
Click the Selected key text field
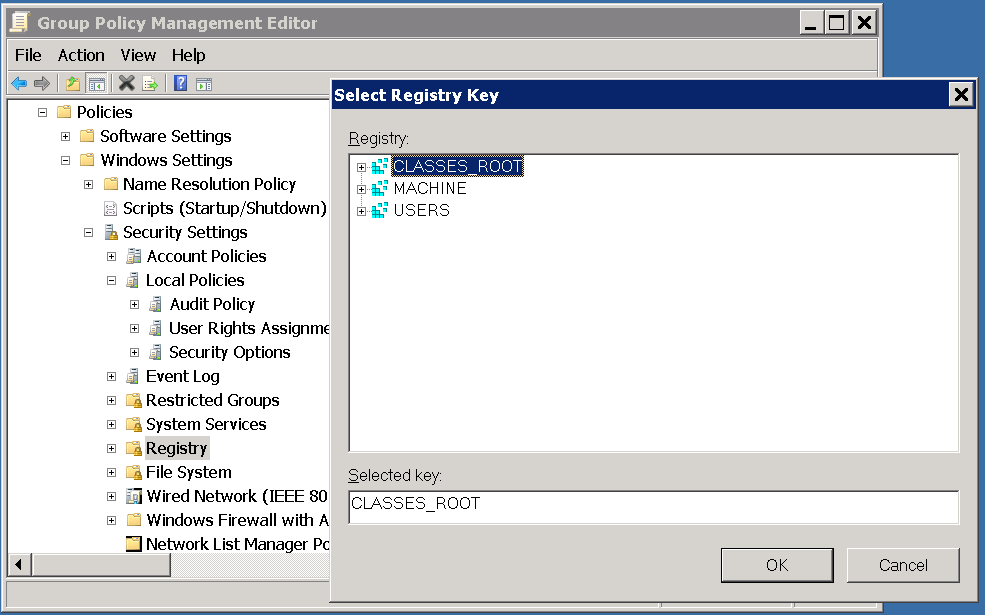coord(653,507)
